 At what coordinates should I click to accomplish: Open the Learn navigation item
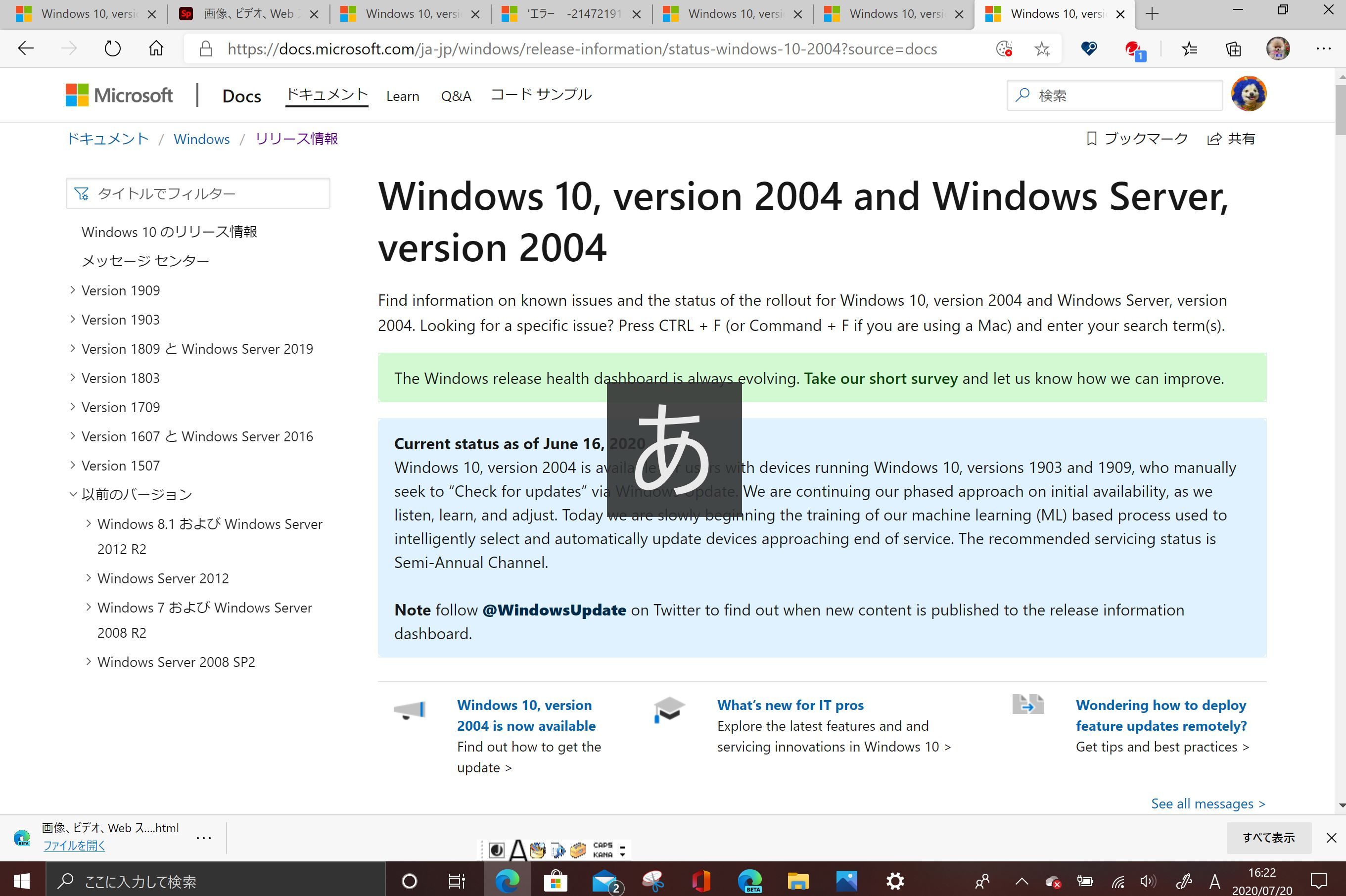pos(403,96)
